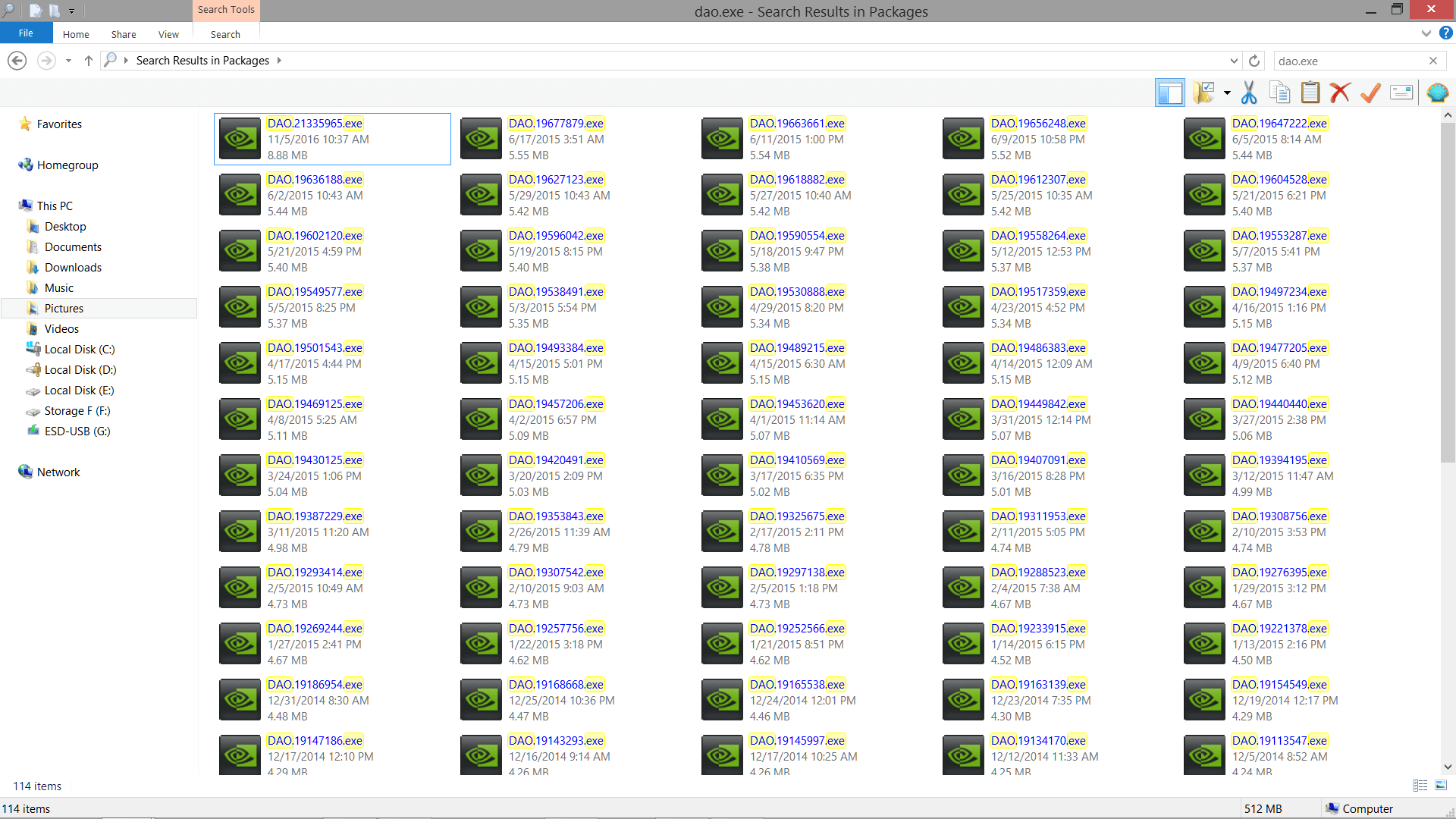Image resolution: width=1456 pixels, height=819 pixels.
Task: Open Folder Options toolbar icon
Action: (1203, 93)
